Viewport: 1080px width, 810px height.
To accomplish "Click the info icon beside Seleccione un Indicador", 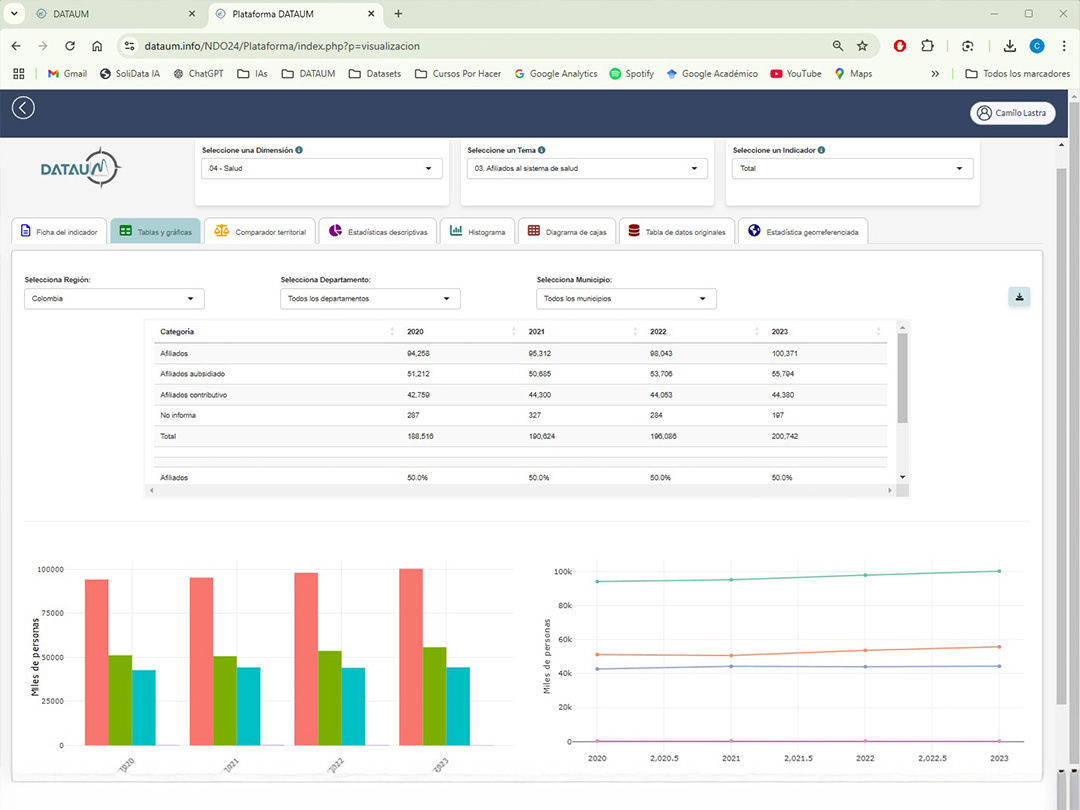I will [821, 150].
